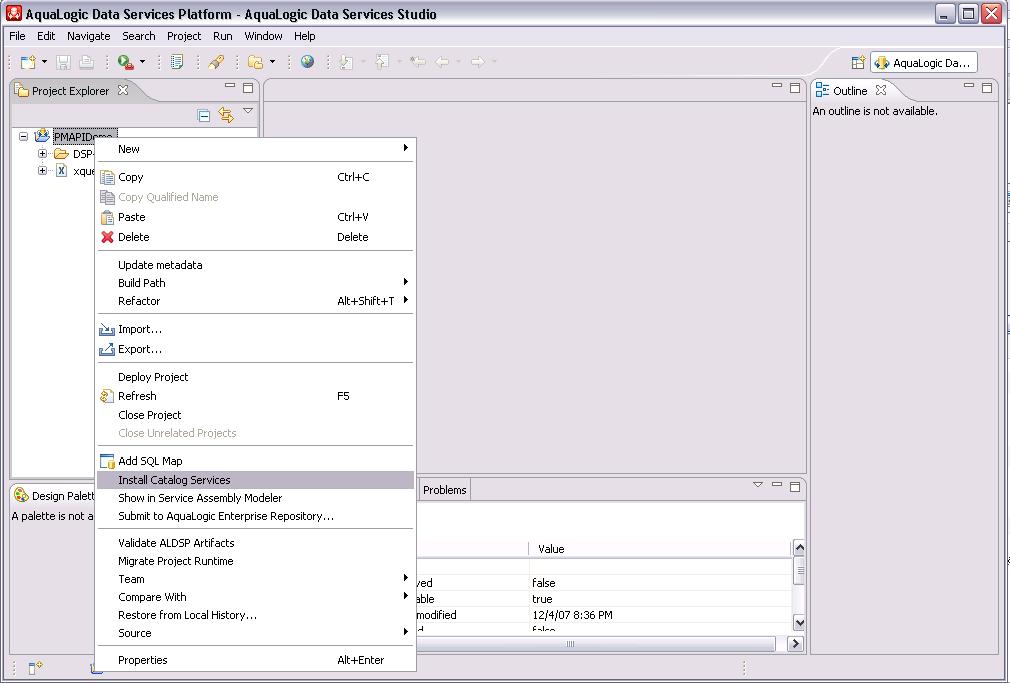Image resolution: width=1010 pixels, height=684 pixels.
Task: Click the Run/Debug server toolbar icon
Action: (125, 62)
